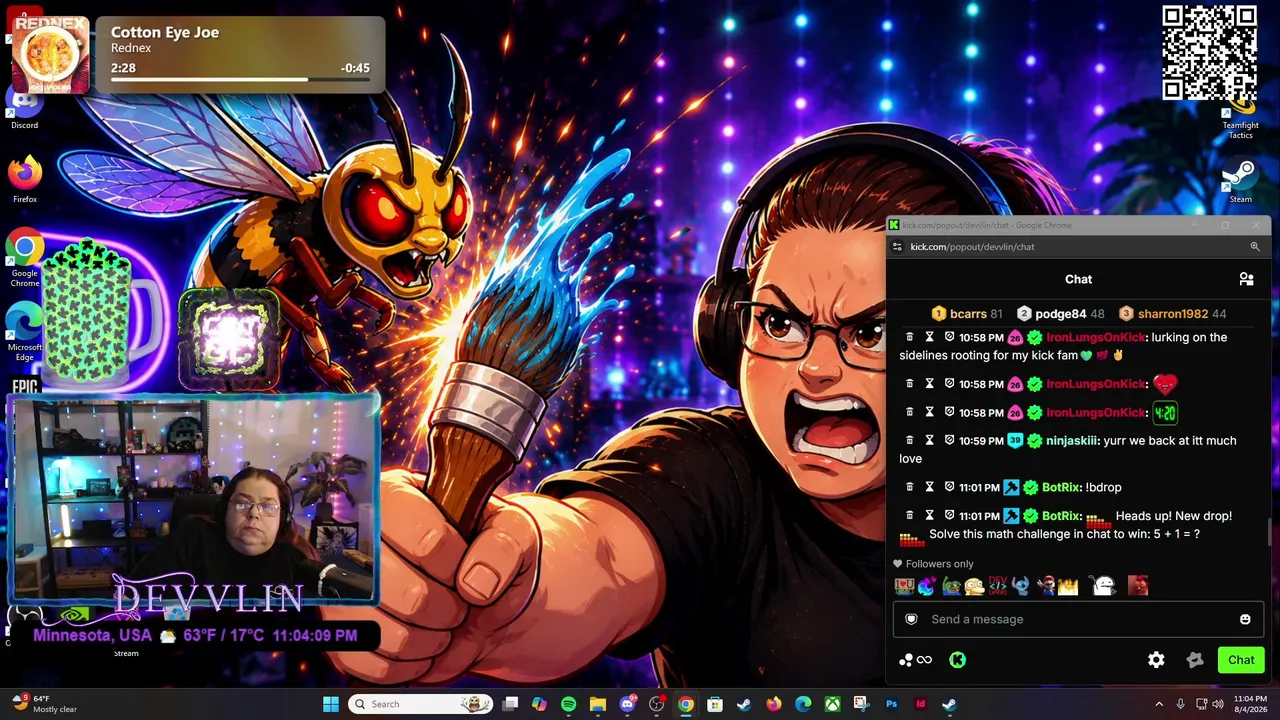The height and width of the screenshot is (720, 1280).
Task: Click the channel points infinity icon
Action: click(924, 660)
